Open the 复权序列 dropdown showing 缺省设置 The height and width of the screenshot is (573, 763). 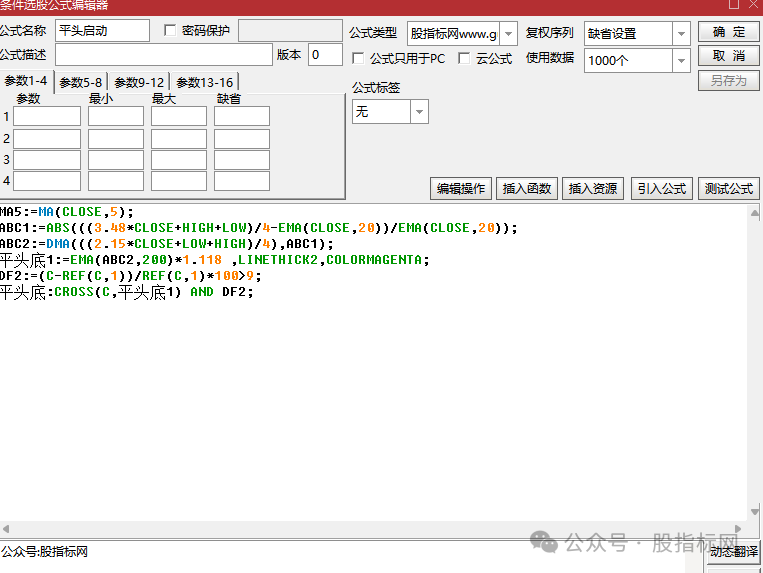[x=681, y=34]
